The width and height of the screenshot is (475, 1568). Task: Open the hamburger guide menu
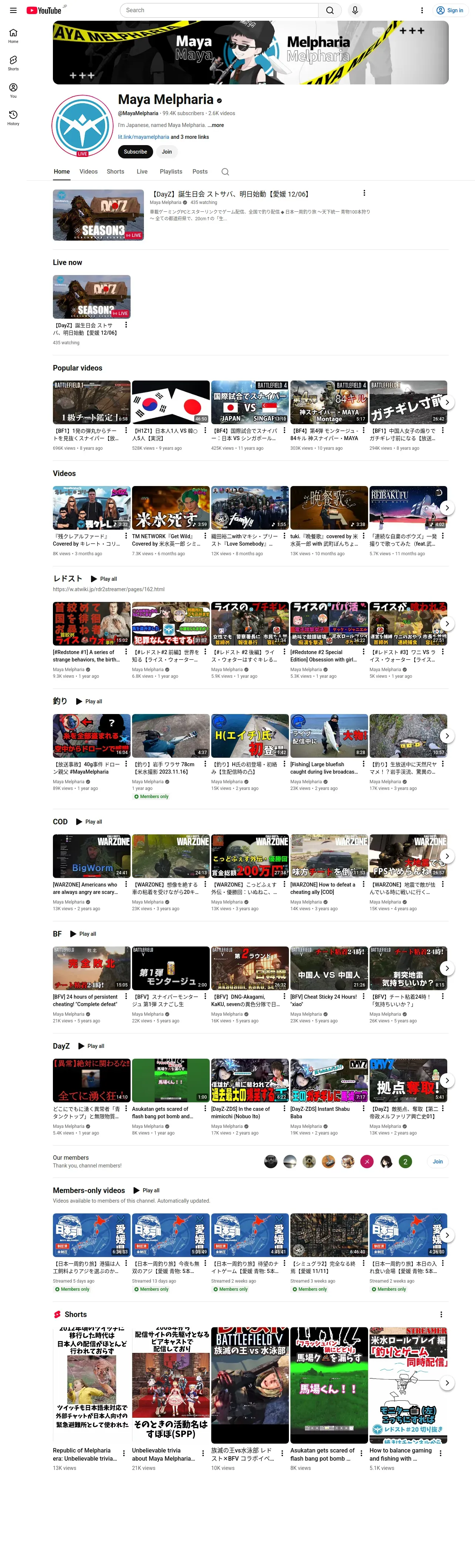(13, 10)
